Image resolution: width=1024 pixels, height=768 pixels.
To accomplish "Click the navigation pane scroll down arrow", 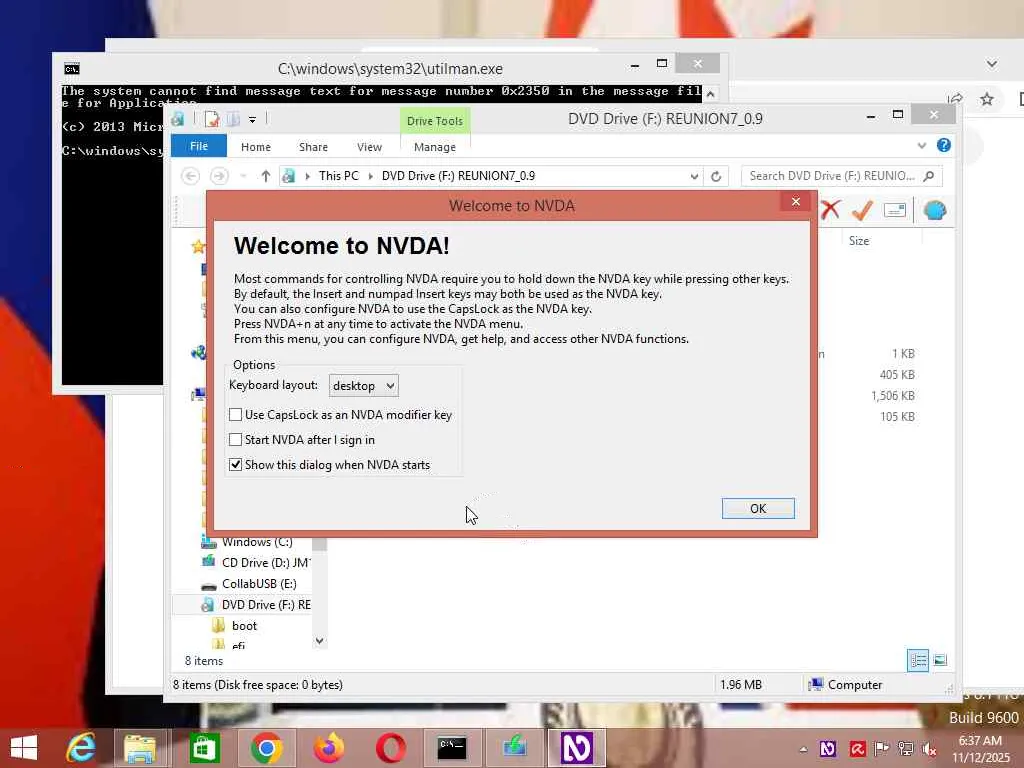I will point(319,641).
